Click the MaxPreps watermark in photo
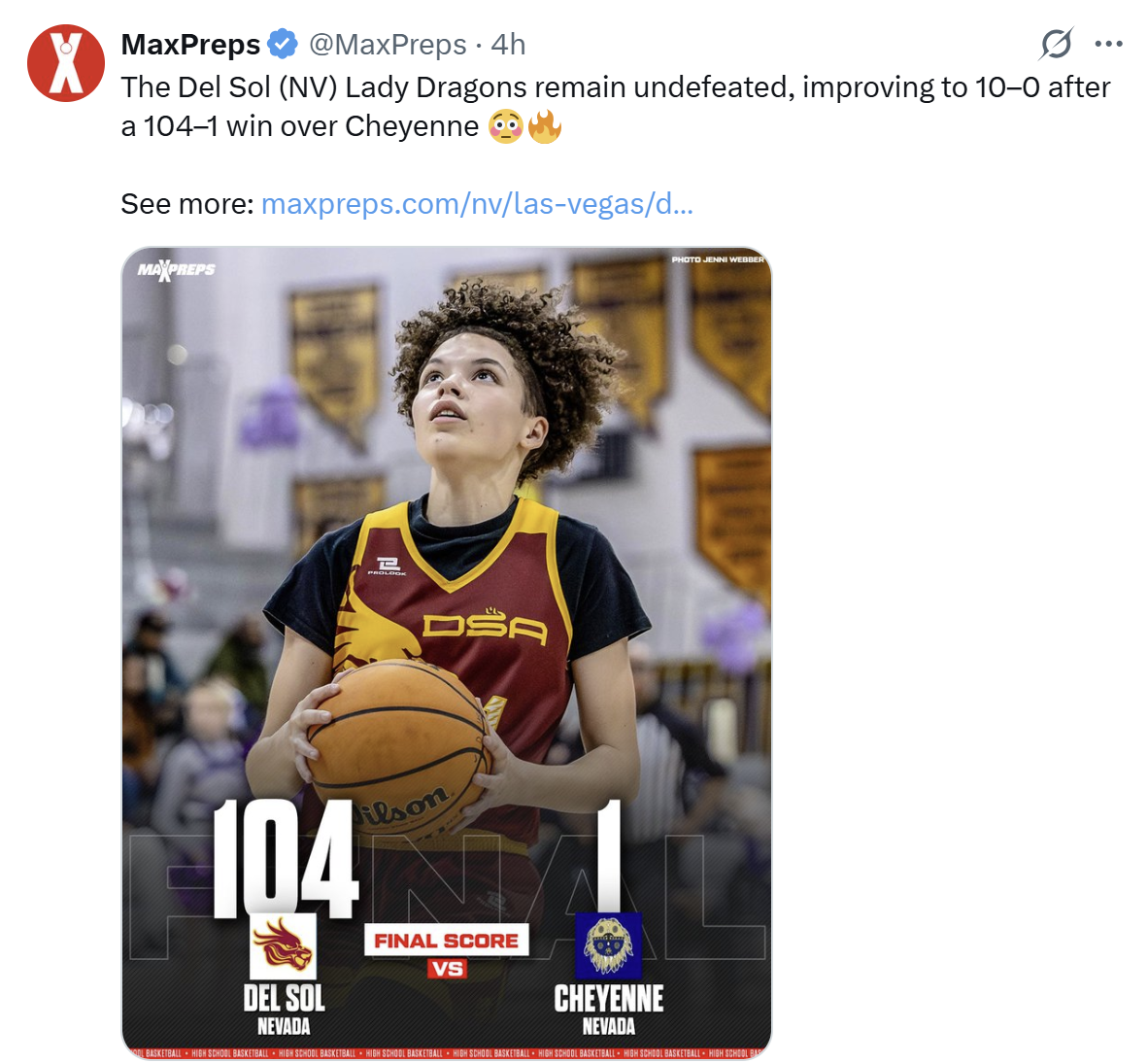The width and height of the screenshot is (1148, 1063). [177, 269]
